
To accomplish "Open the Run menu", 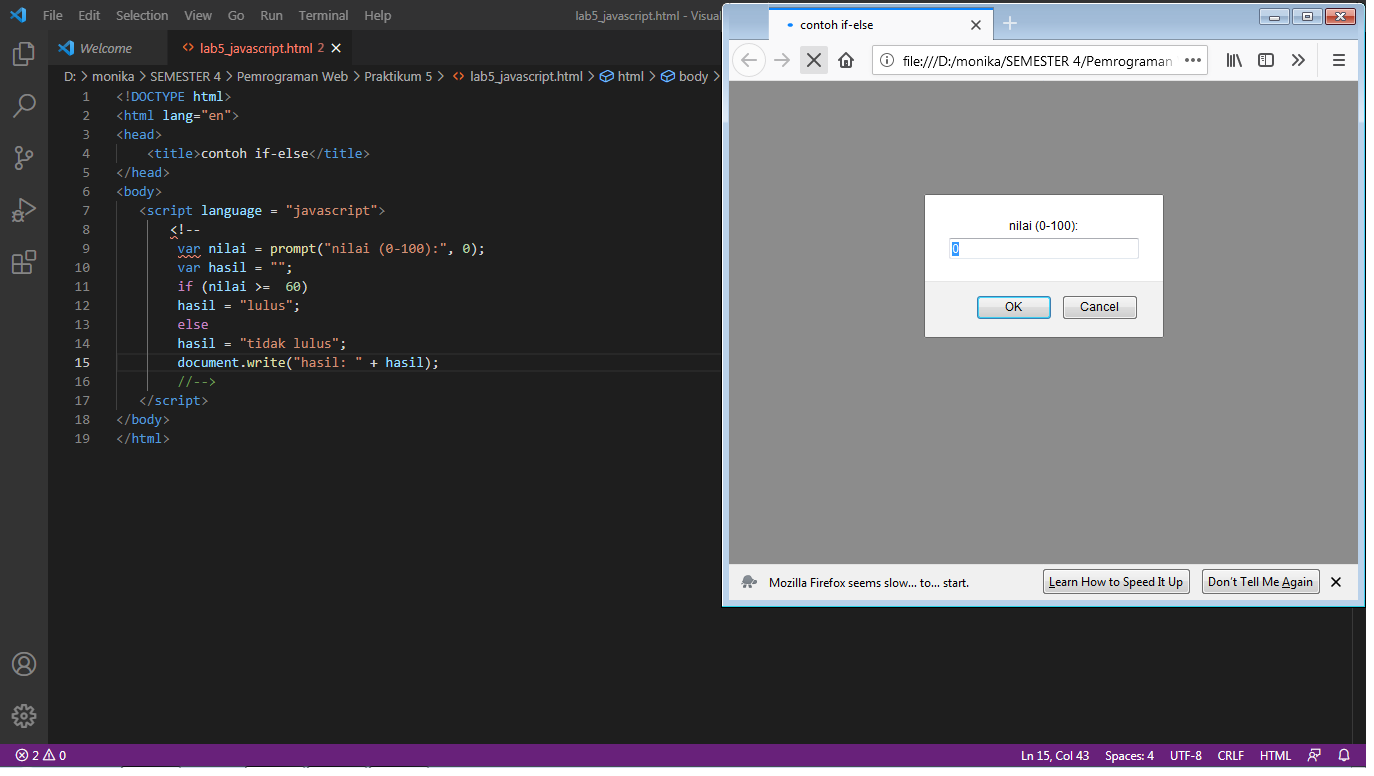I will (271, 15).
